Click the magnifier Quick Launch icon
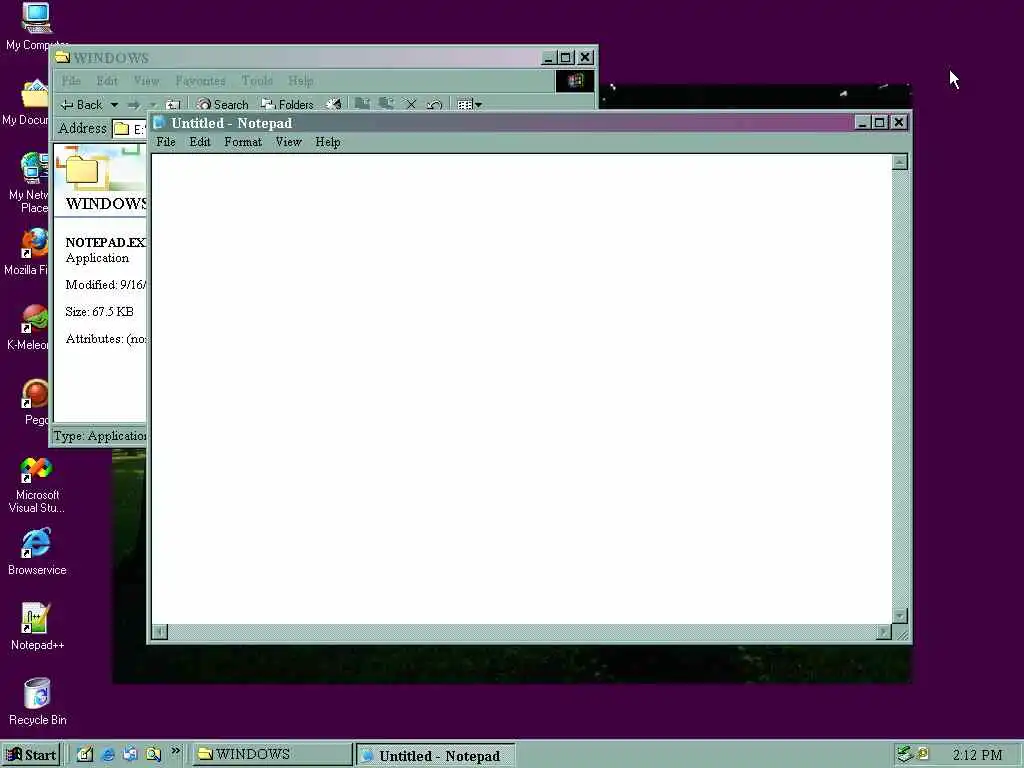This screenshot has width=1024, height=768. point(153,754)
